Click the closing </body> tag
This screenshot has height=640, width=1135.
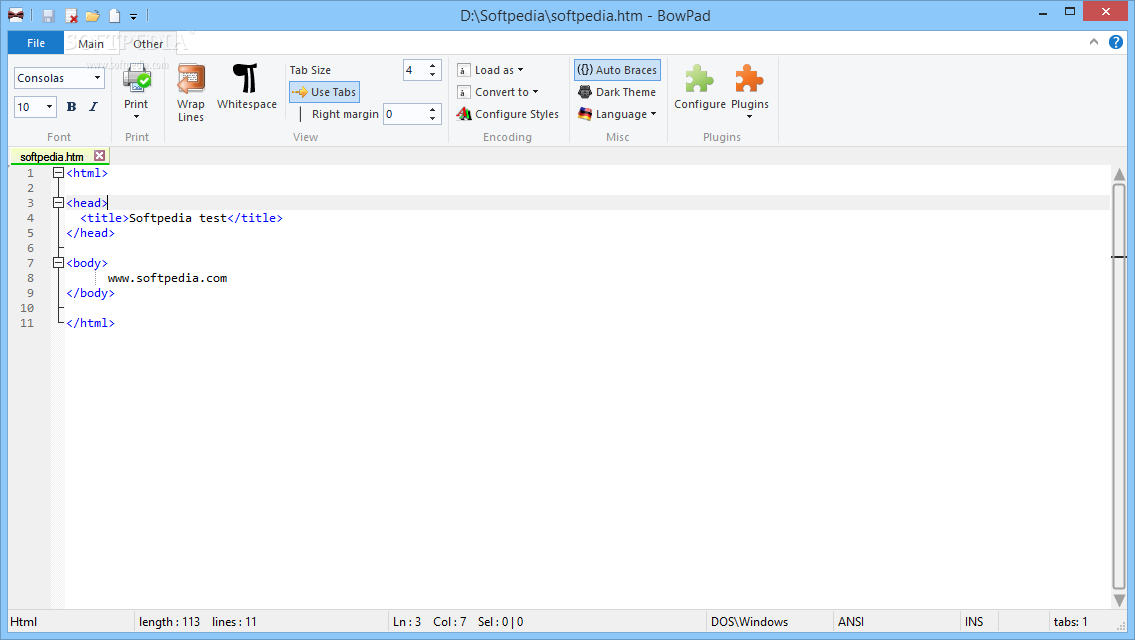90,293
